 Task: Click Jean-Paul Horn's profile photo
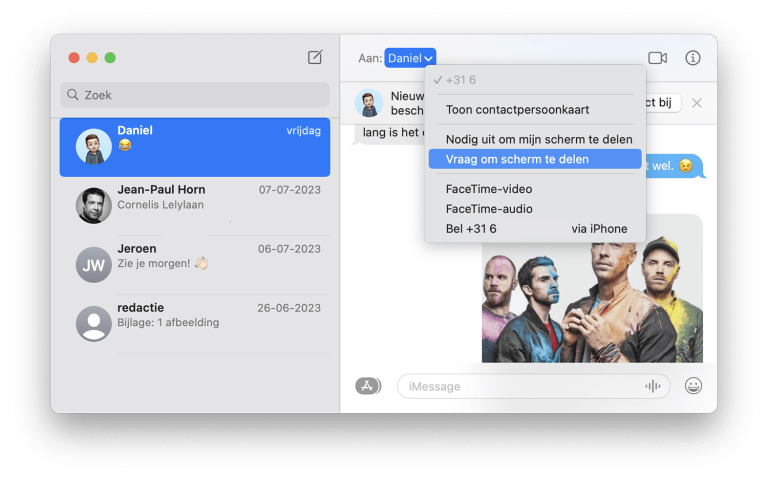tap(94, 206)
